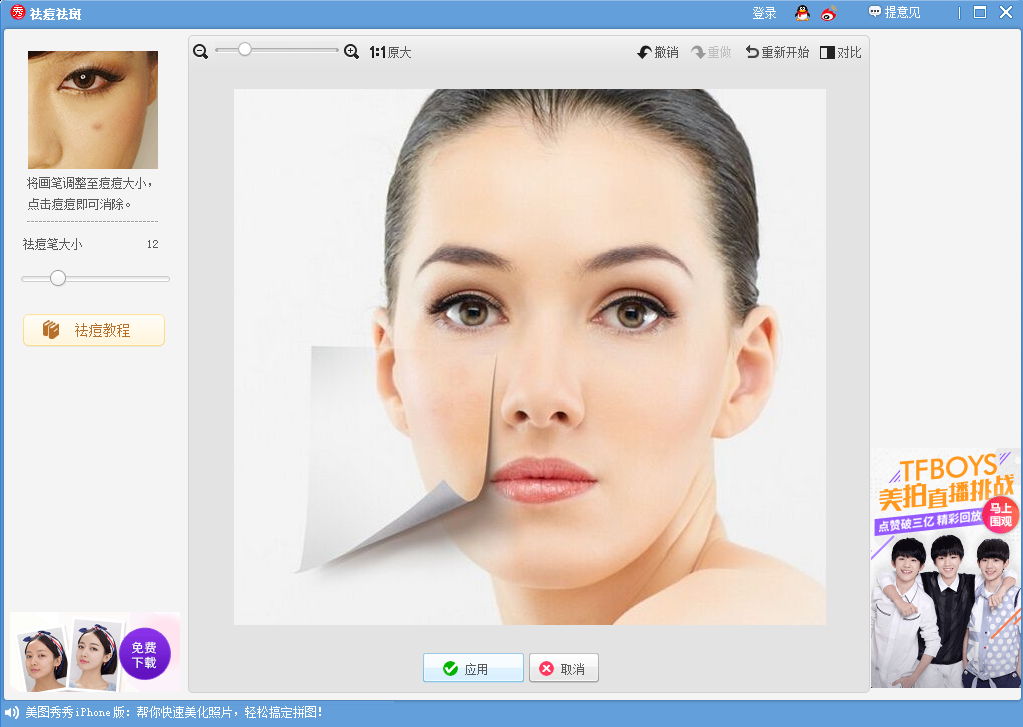Image resolution: width=1023 pixels, height=727 pixels.
Task: Log in with the QQ penguin icon
Action: [800, 13]
